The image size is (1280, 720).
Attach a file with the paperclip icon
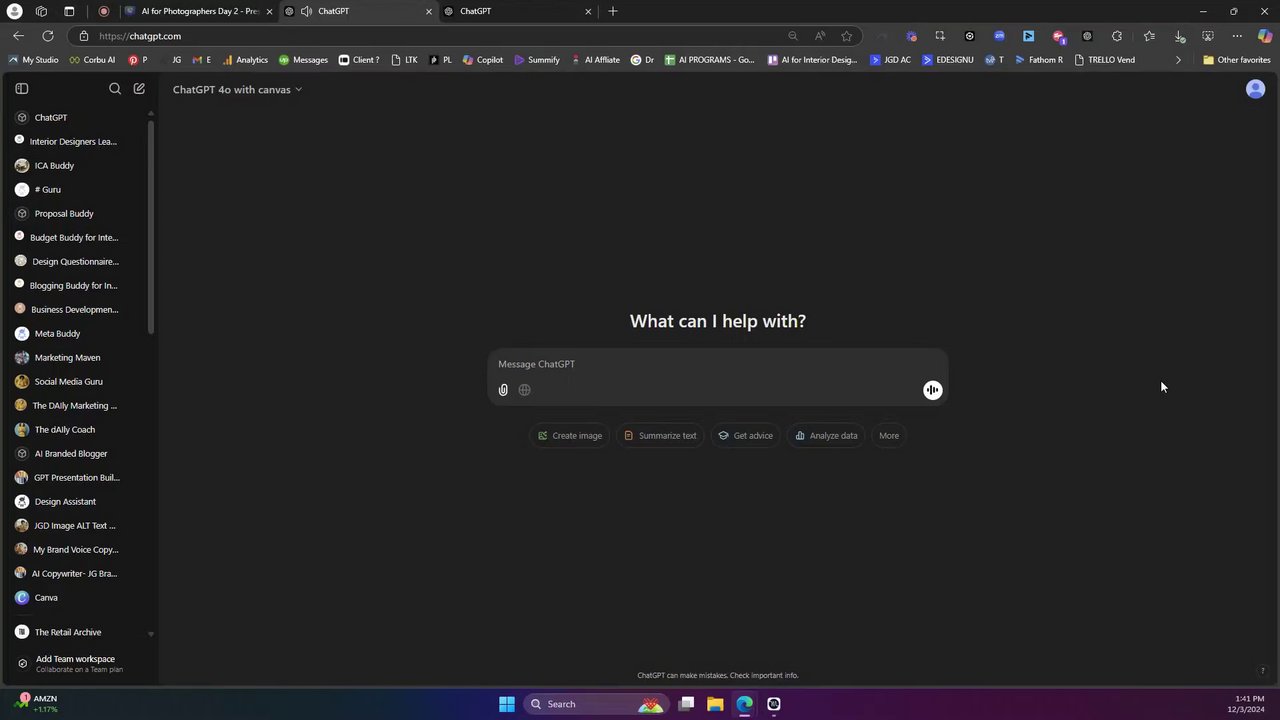(x=503, y=390)
